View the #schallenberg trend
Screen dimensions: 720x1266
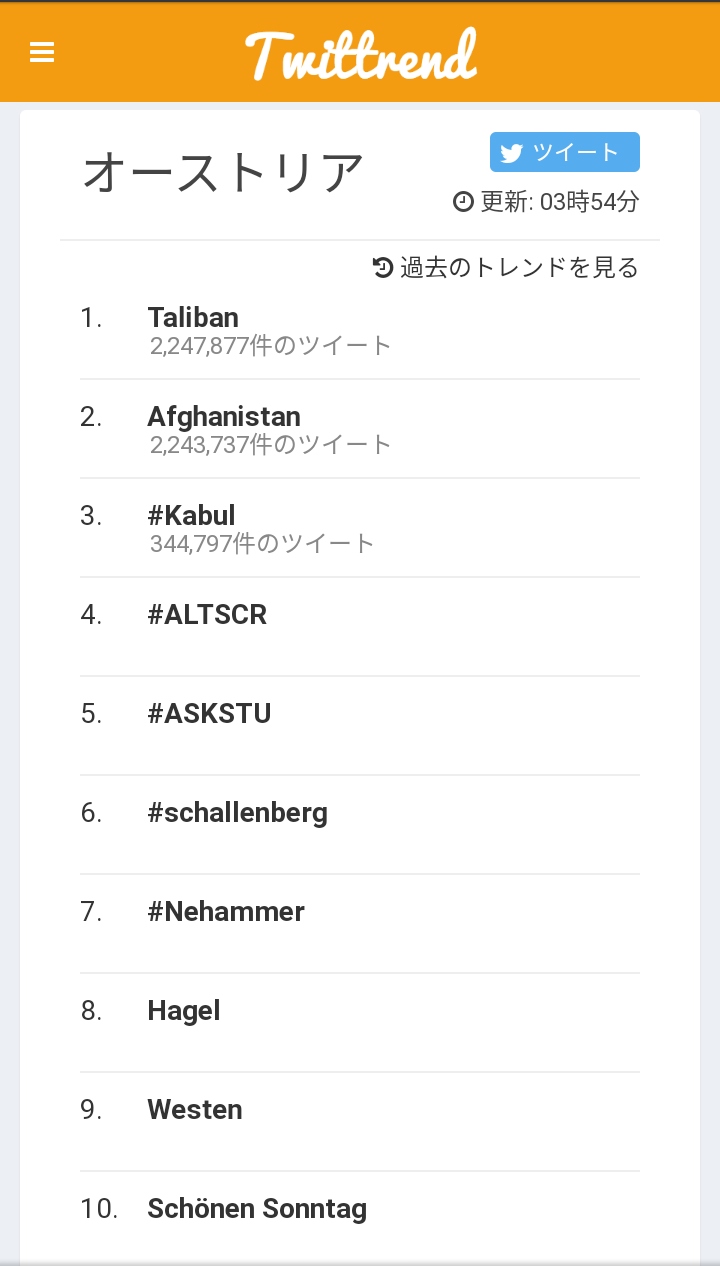pos(237,812)
